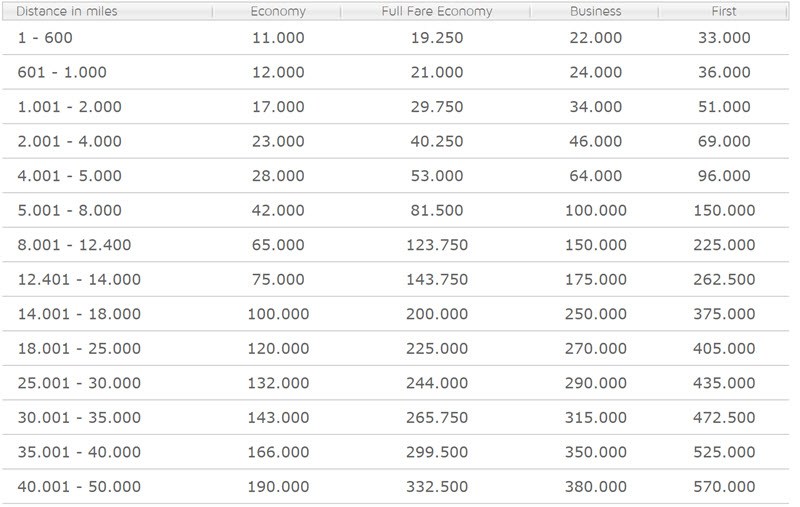Click the Economy column header
This screenshot has height=507, width=800.
coord(278,11)
